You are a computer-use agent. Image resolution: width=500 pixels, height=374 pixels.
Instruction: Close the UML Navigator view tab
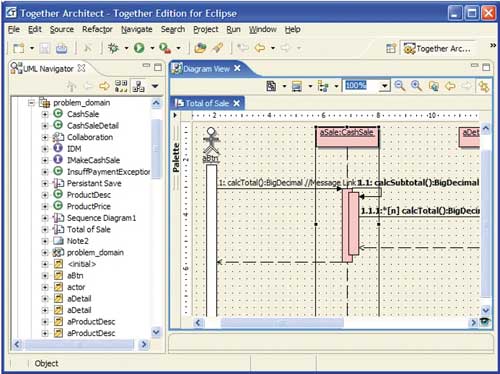tap(81, 68)
